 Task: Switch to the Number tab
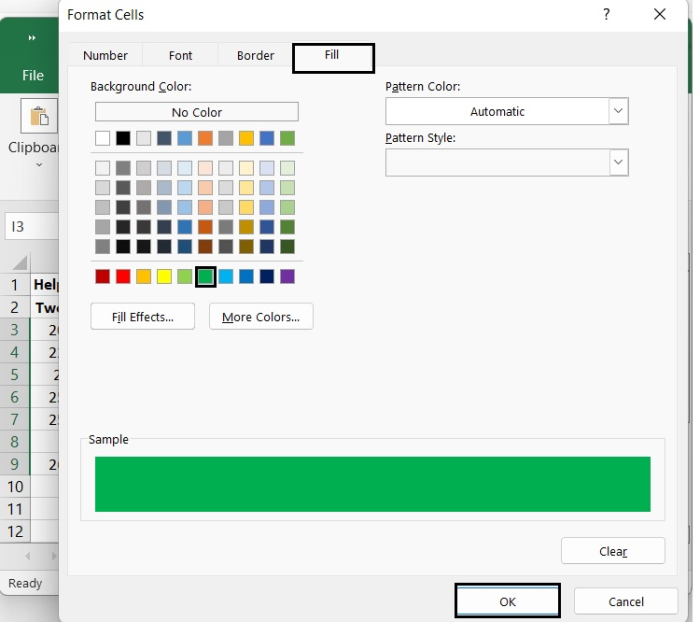105,56
